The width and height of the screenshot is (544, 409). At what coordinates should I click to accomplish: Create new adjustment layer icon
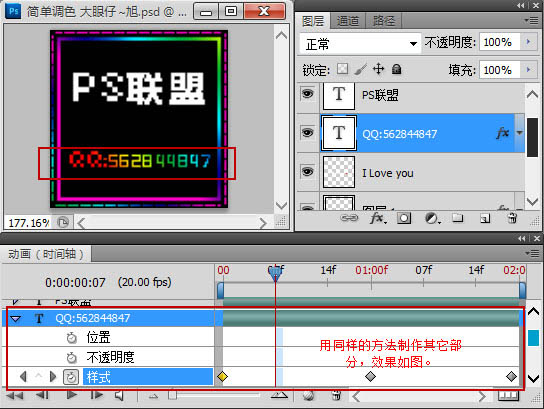[432, 218]
